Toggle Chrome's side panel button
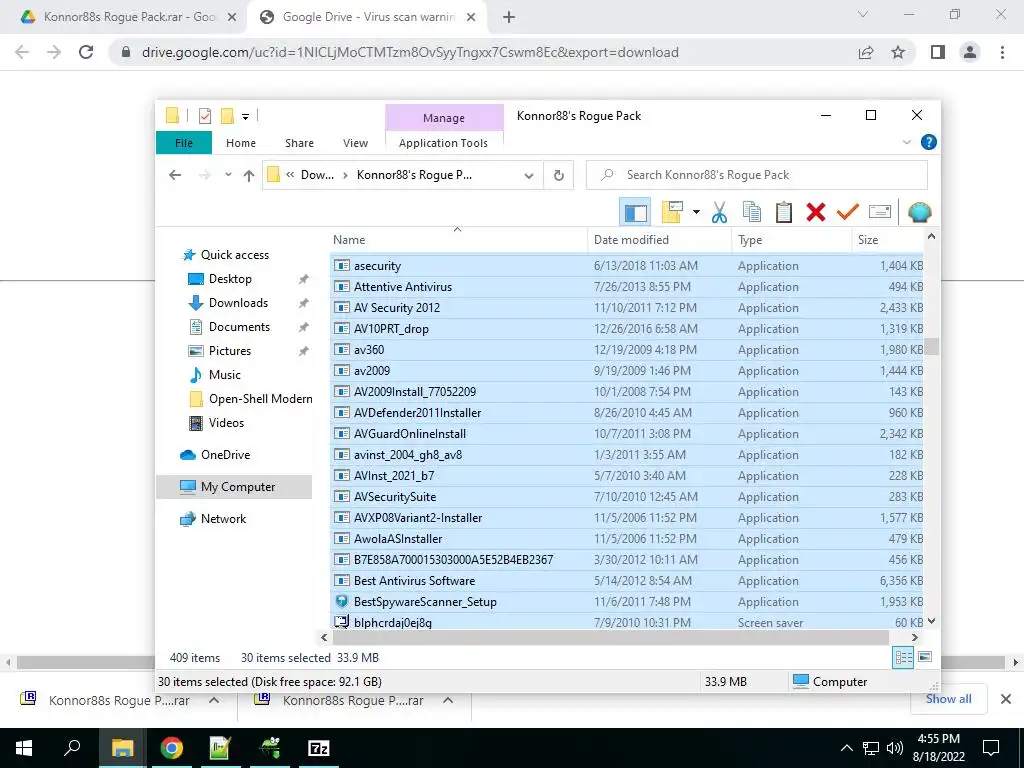Viewport: 1024px width, 768px height. tap(938, 52)
